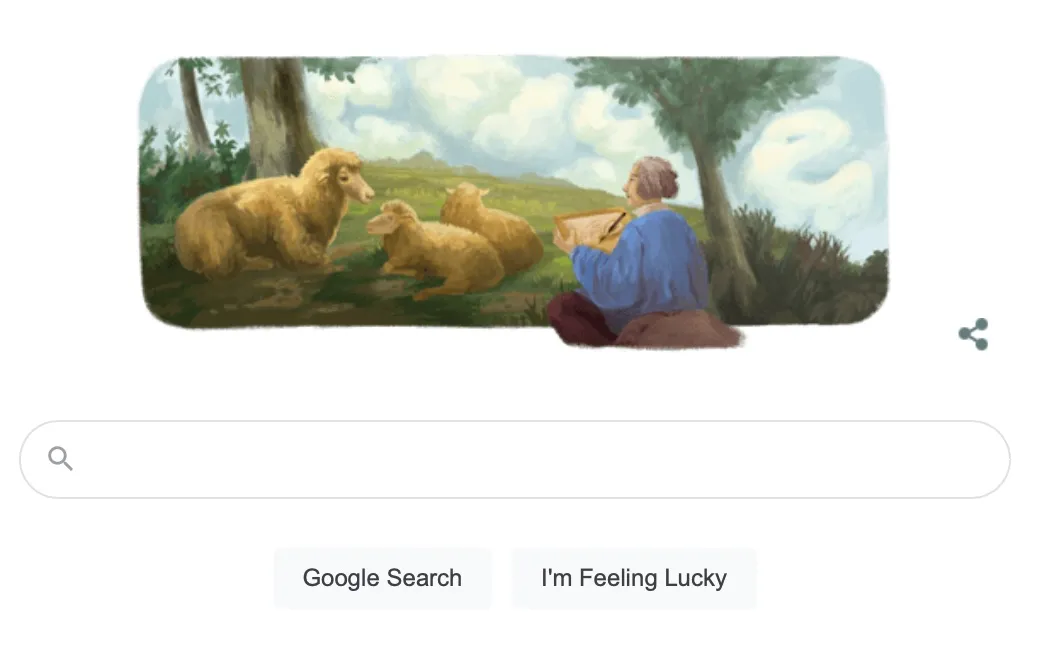Click the I'm Feeling Lucky button

pyautogui.click(x=633, y=578)
